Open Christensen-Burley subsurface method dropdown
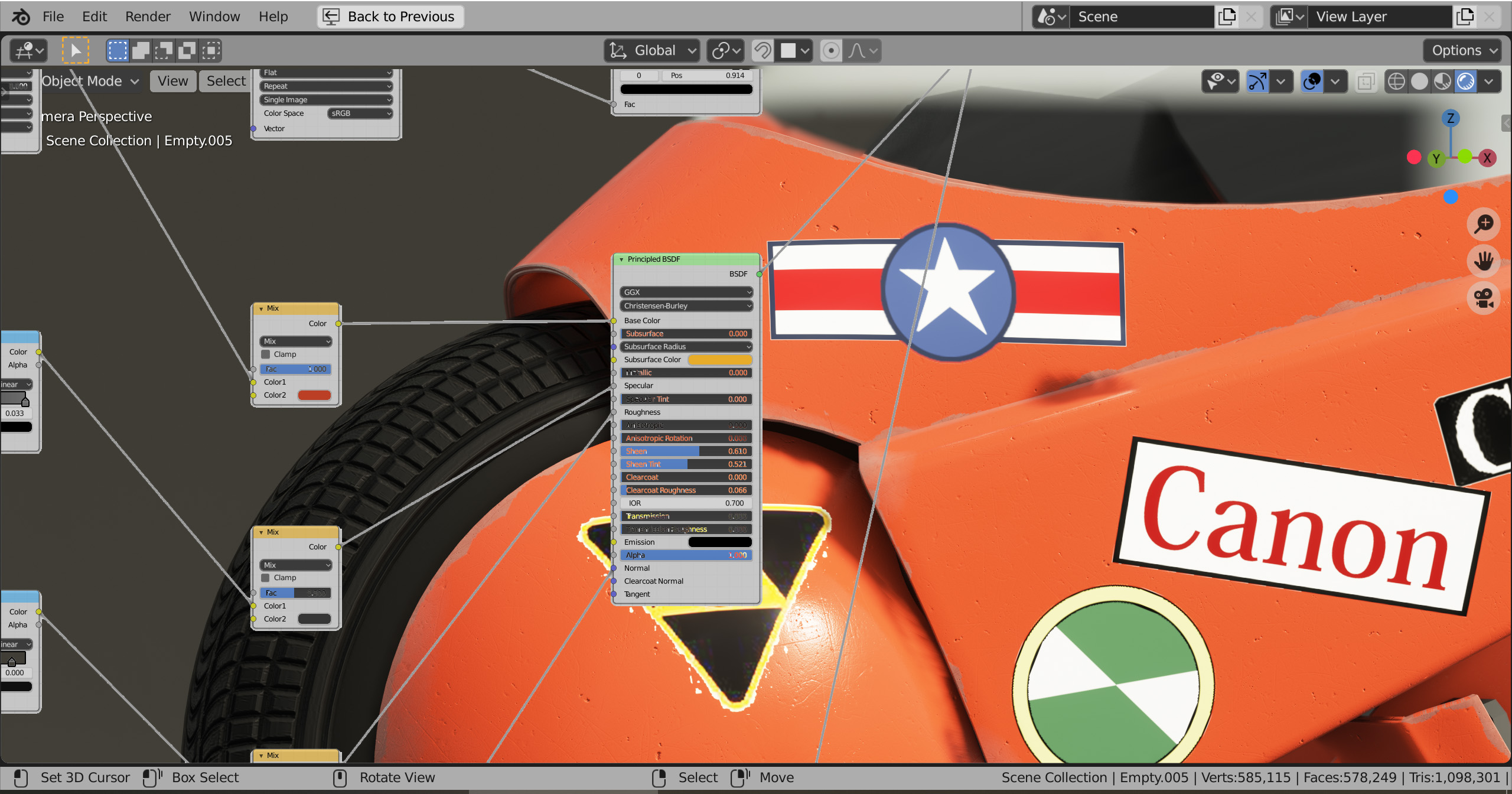 (x=686, y=306)
